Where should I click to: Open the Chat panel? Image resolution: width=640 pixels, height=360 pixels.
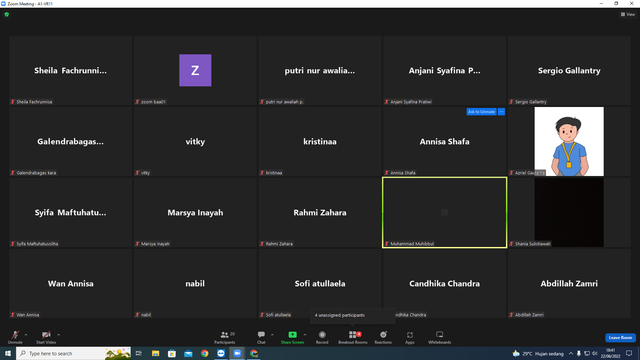tap(261, 337)
